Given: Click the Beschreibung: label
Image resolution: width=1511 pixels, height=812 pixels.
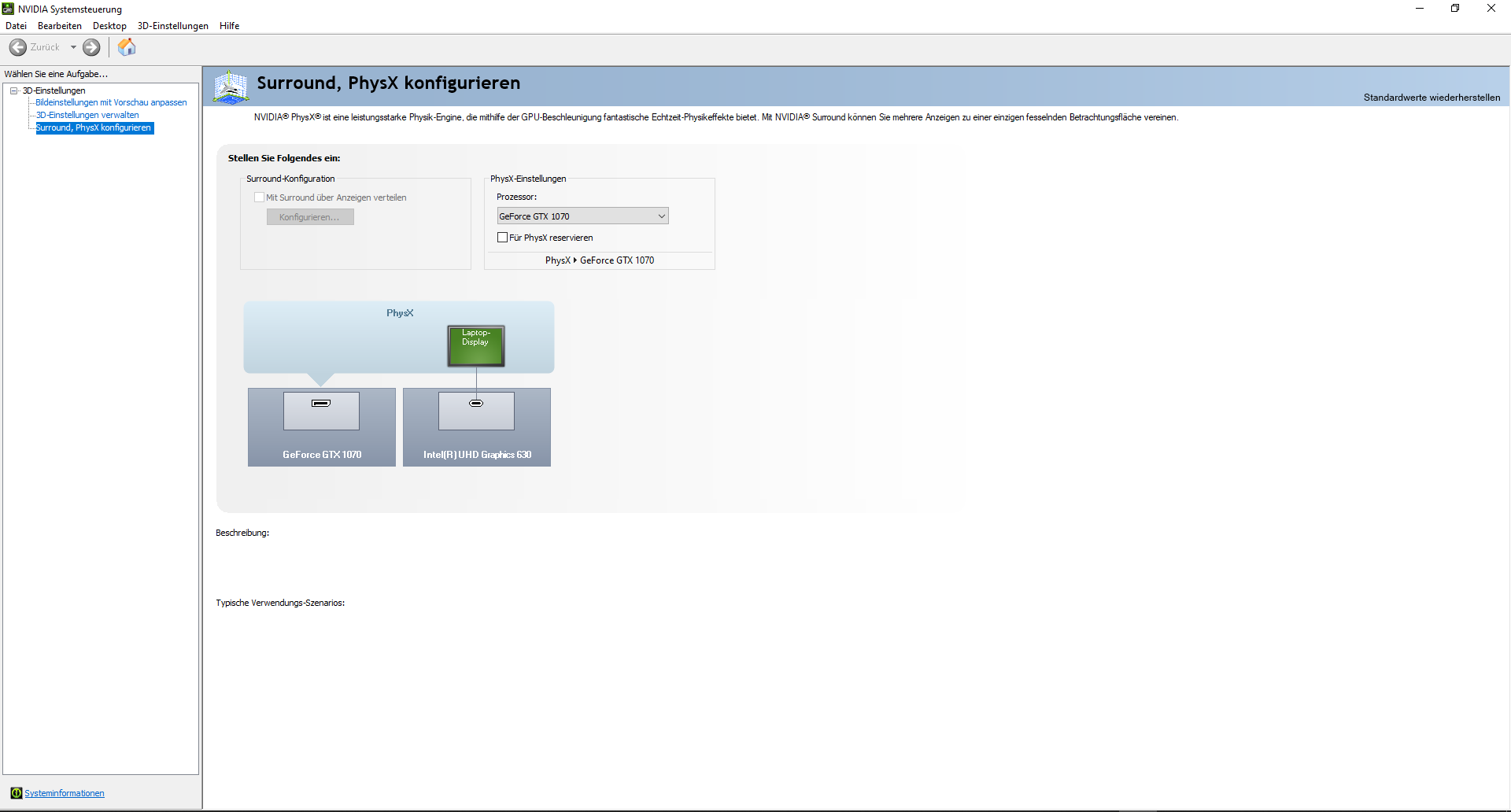Looking at the screenshot, I should (242, 533).
